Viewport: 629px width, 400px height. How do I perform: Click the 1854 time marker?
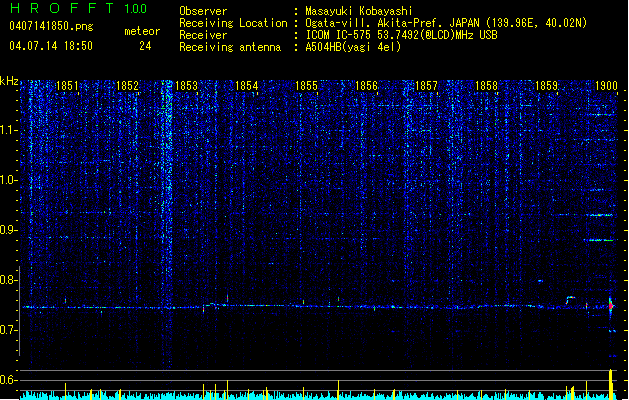[246, 86]
